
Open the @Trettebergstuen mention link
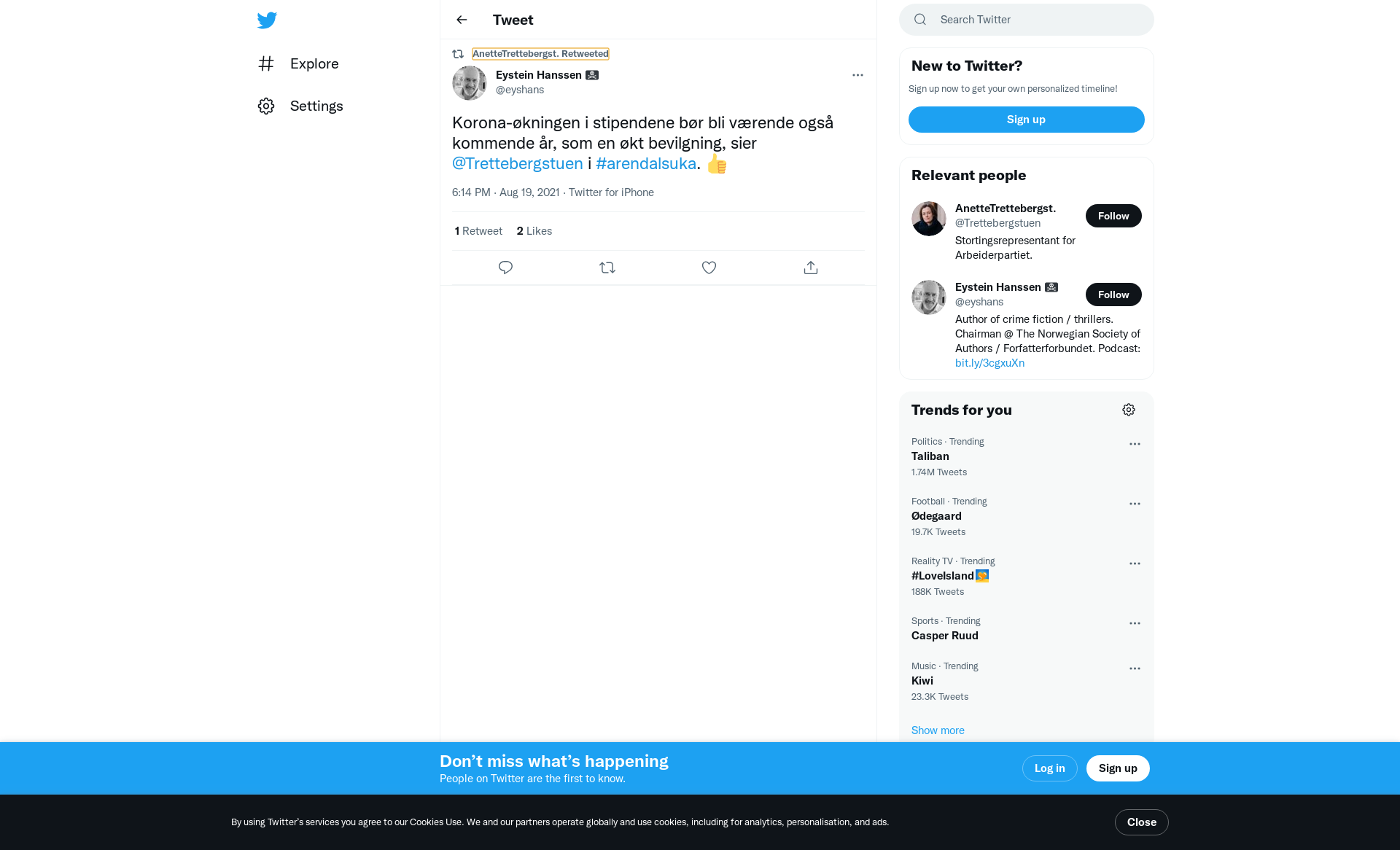[518, 163]
